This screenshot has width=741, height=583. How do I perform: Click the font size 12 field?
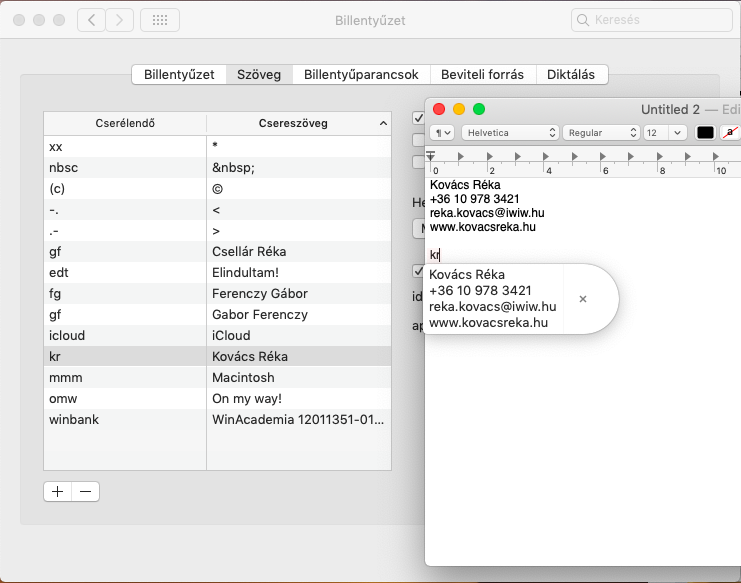pos(656,133)
